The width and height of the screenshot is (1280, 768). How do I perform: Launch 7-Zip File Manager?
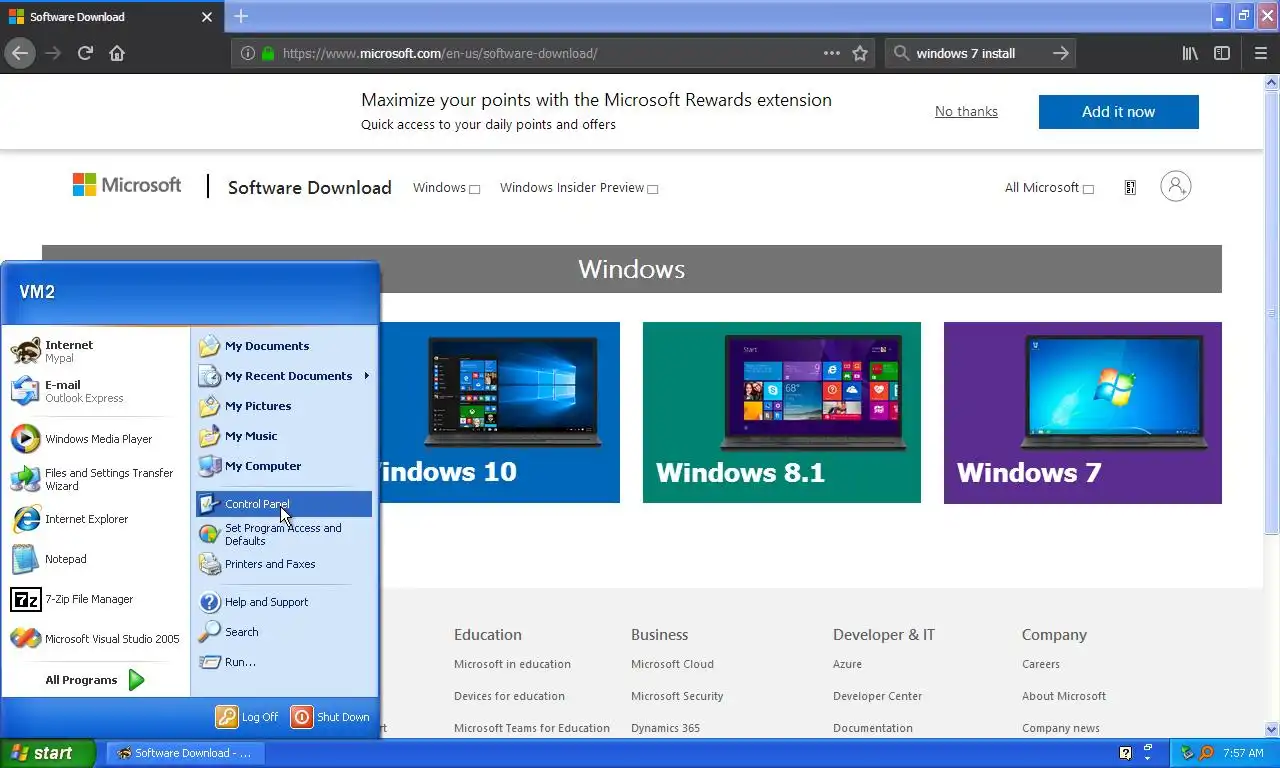tap(97, 599)
